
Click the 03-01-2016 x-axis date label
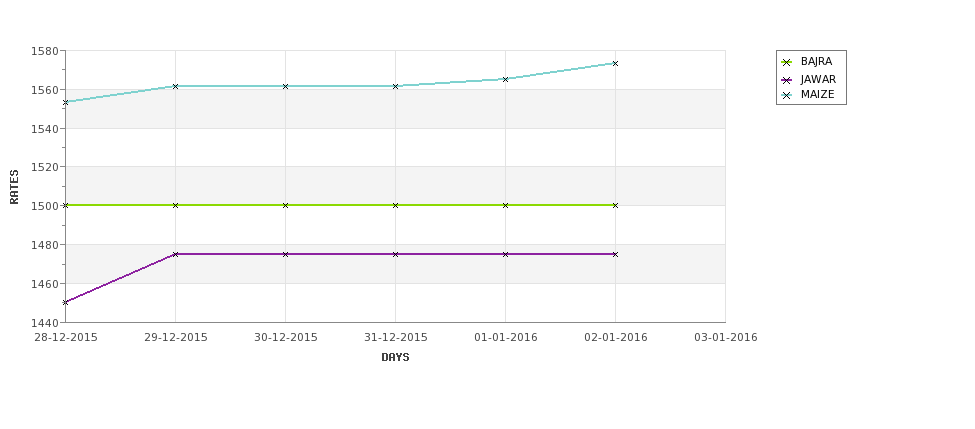coord(726,338)
